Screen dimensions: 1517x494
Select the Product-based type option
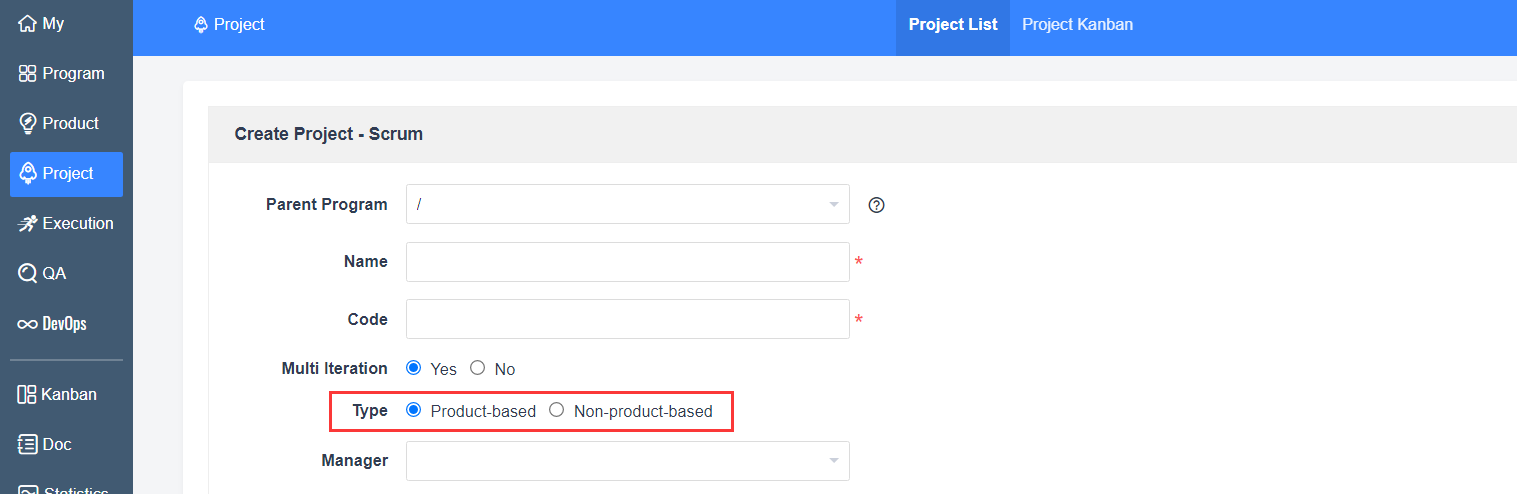coord(414,410)
